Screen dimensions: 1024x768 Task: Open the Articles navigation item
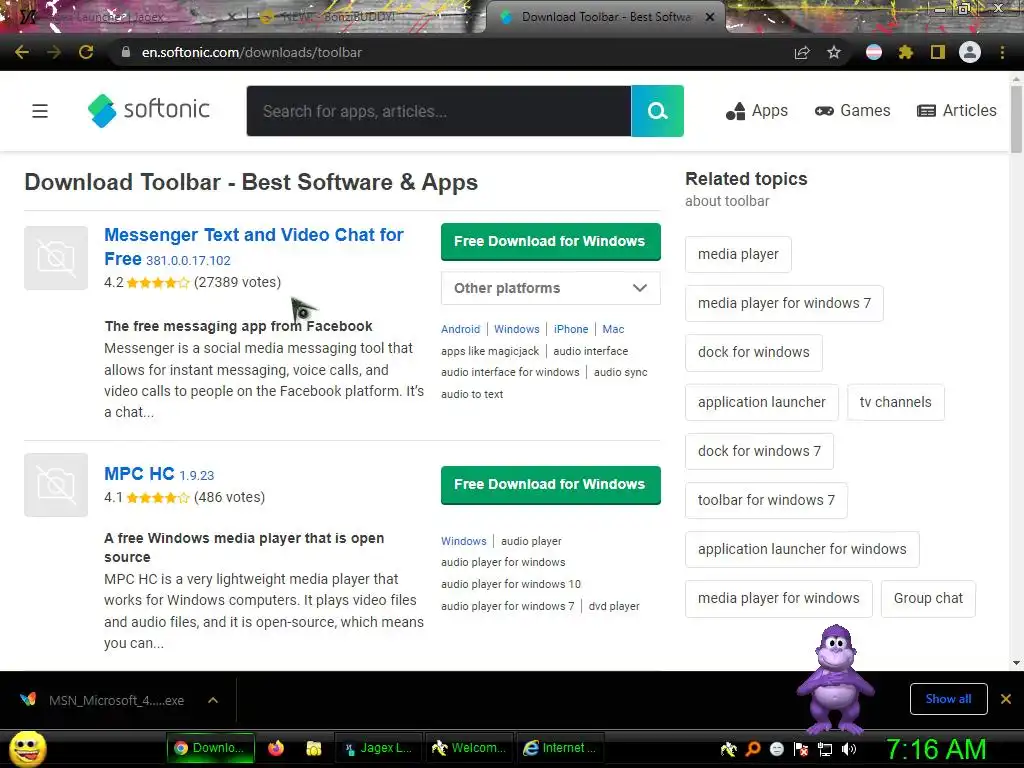coord(957,111)
